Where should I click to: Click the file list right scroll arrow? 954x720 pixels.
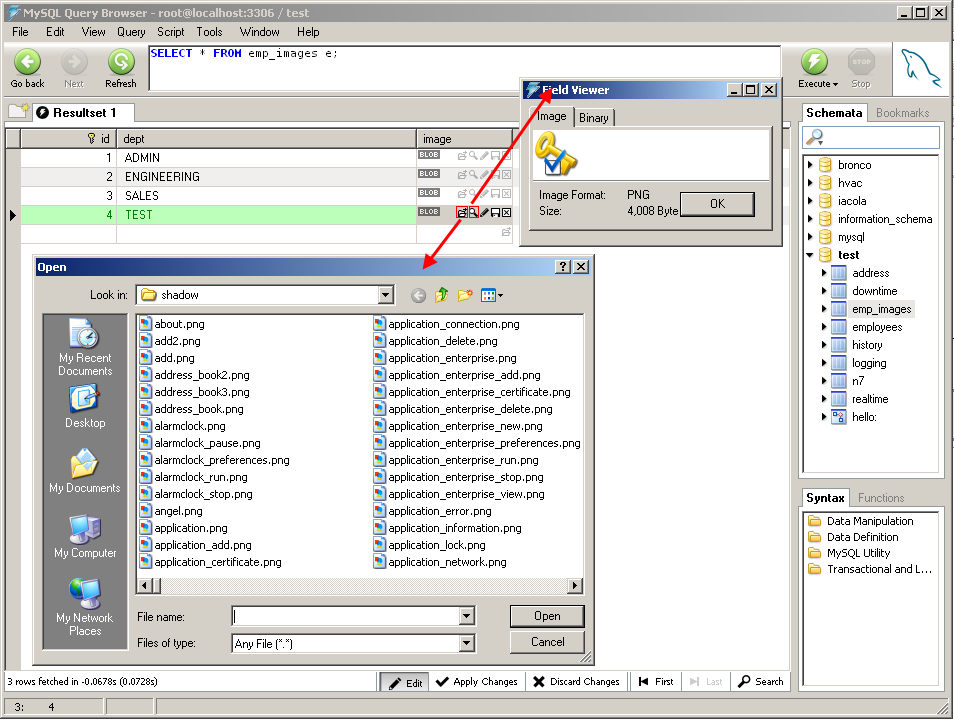[x=575, y=585]
